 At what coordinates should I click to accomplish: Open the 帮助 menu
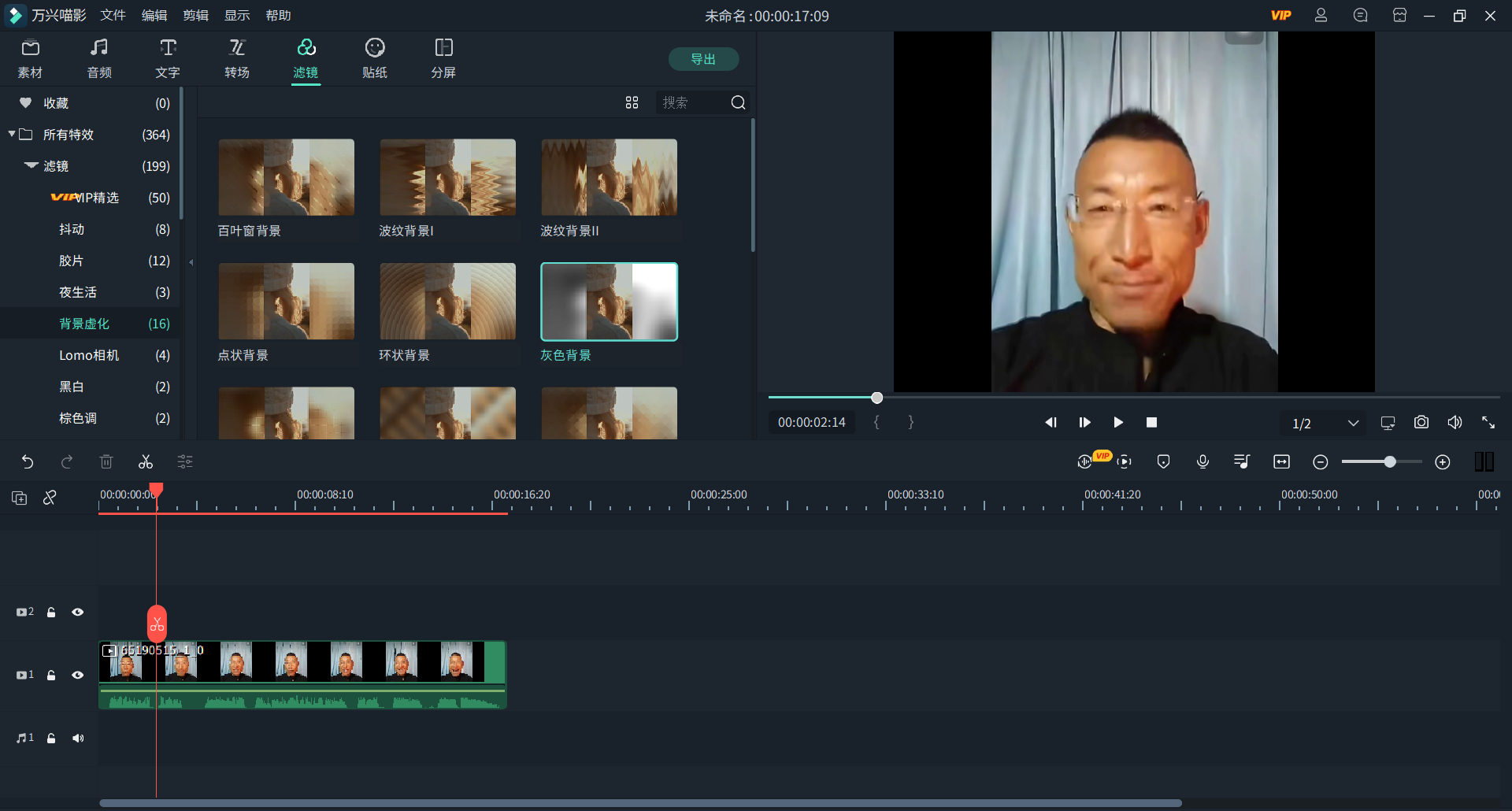click(278, 15)
